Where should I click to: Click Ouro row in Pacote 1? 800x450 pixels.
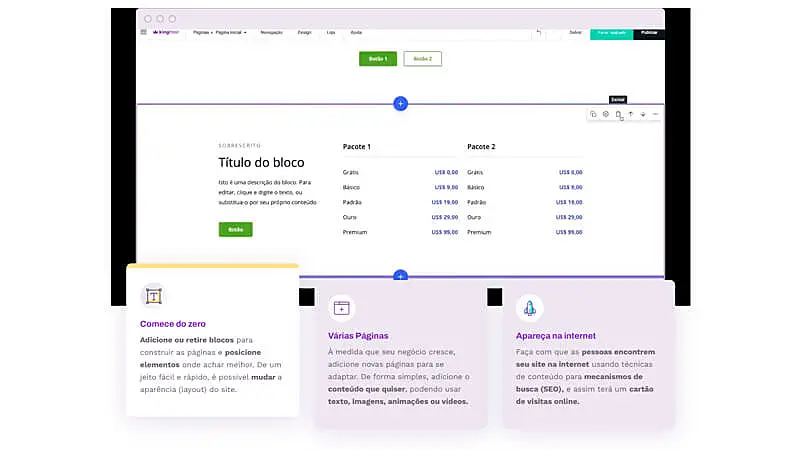(401, 217)
